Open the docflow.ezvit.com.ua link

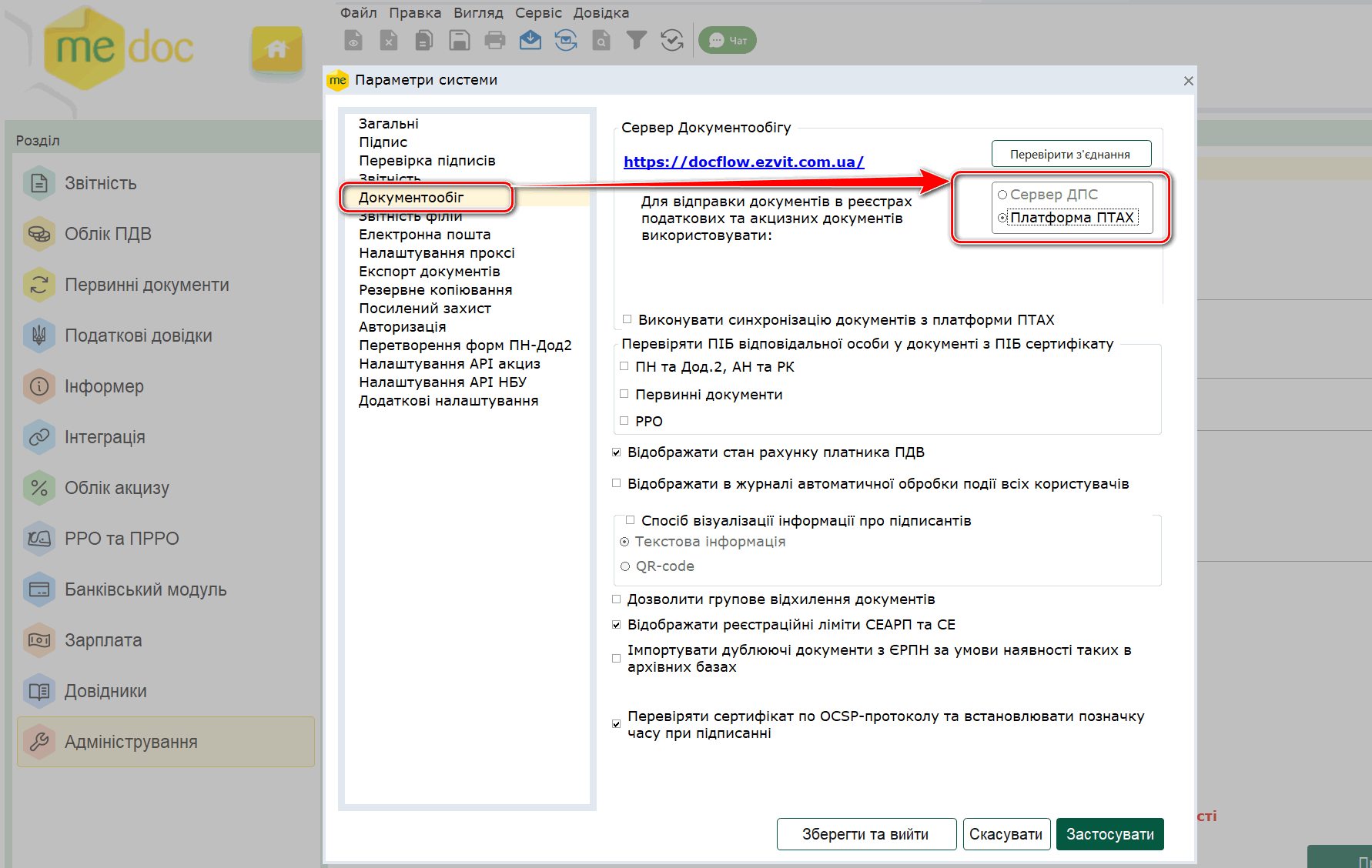(743, 162)
